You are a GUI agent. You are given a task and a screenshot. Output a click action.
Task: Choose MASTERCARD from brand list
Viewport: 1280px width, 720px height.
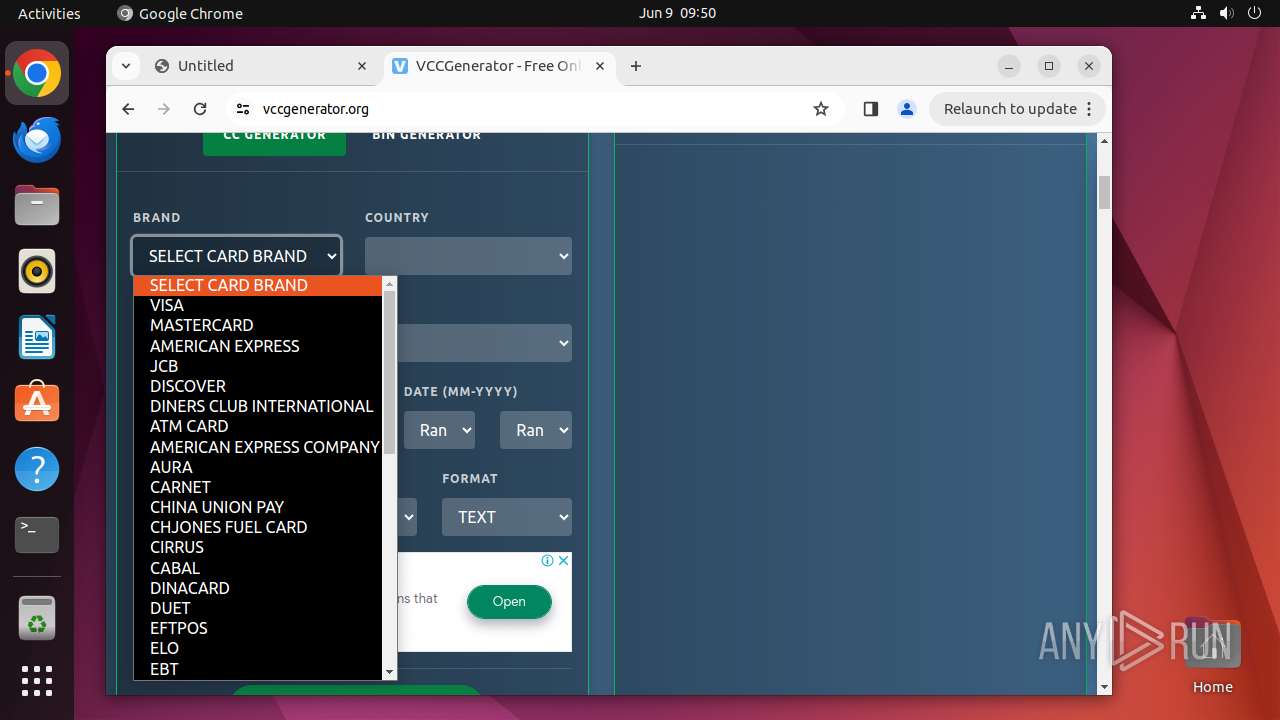click(x=258, y=325)
